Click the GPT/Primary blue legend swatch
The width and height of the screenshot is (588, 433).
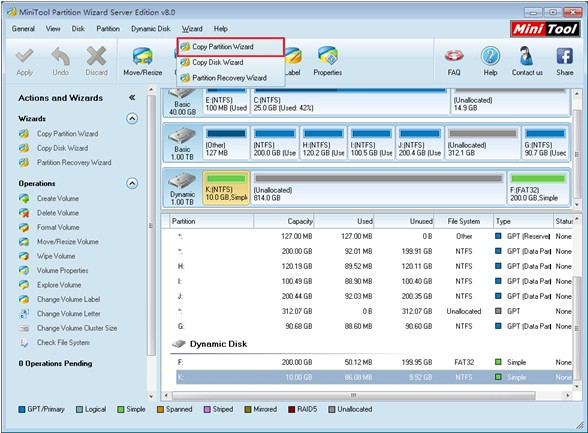pyautogui.click(x=22, y=409)
